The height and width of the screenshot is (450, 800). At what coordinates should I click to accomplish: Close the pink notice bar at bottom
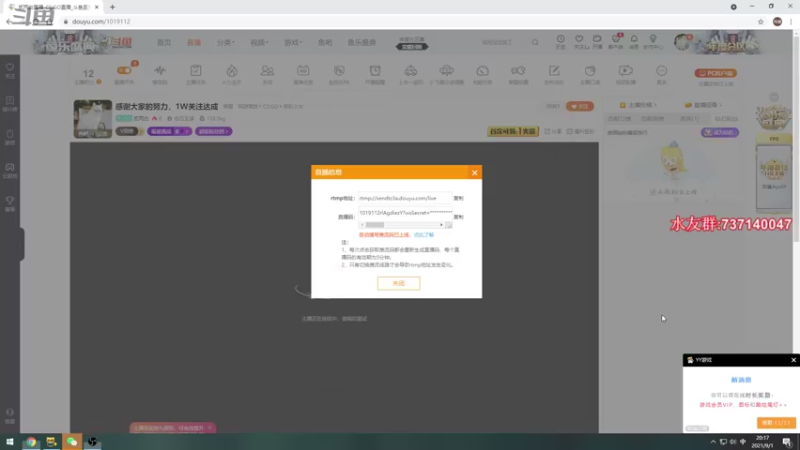click(210, 428)
